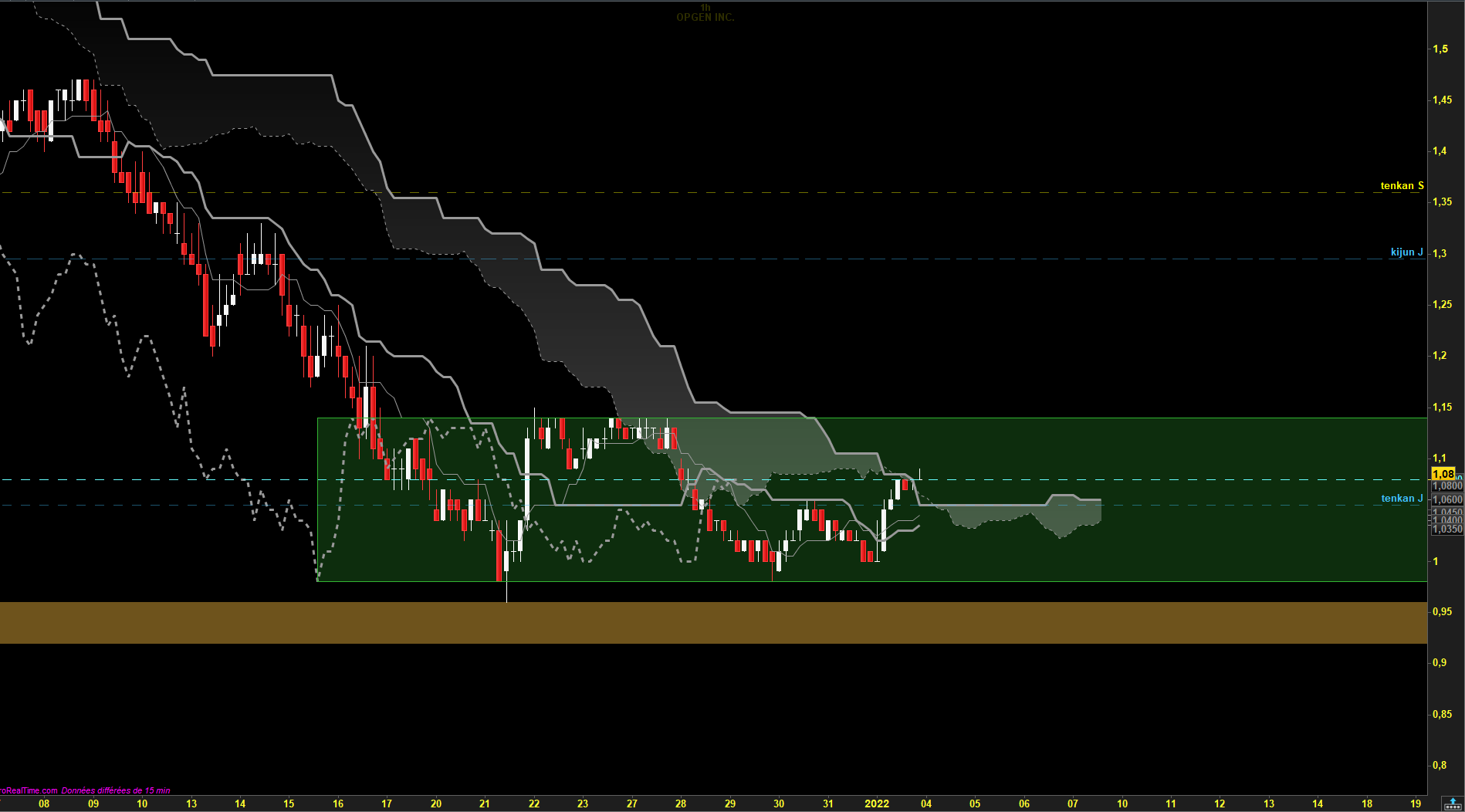Select the brown support zone rectangle

[x=713, y=623]
